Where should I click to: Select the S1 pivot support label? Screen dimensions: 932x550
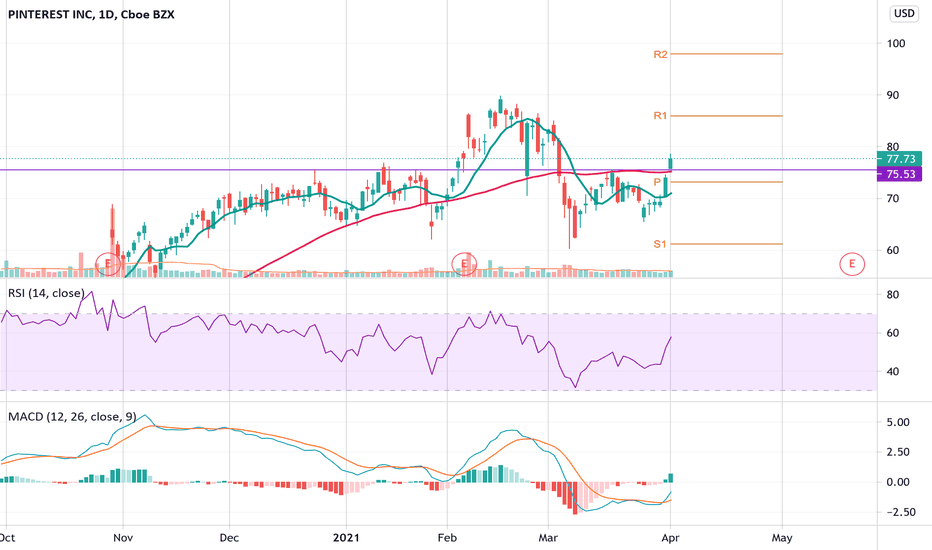[660, 244]
